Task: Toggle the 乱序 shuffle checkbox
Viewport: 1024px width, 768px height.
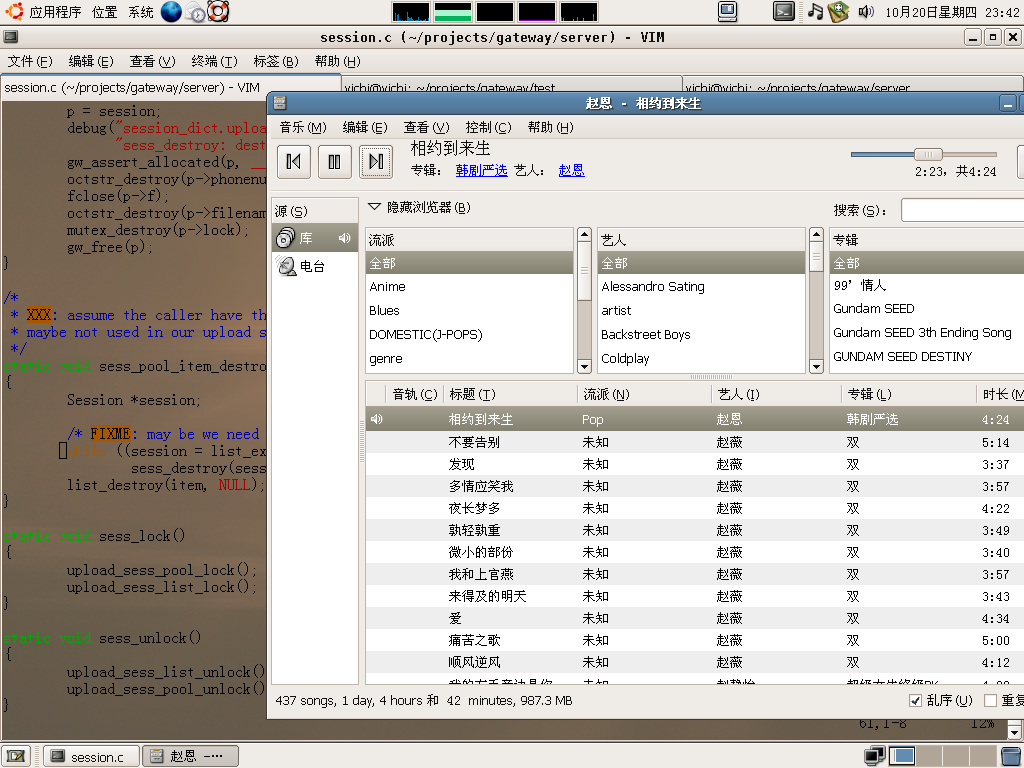Action: [x=916, y=700]
